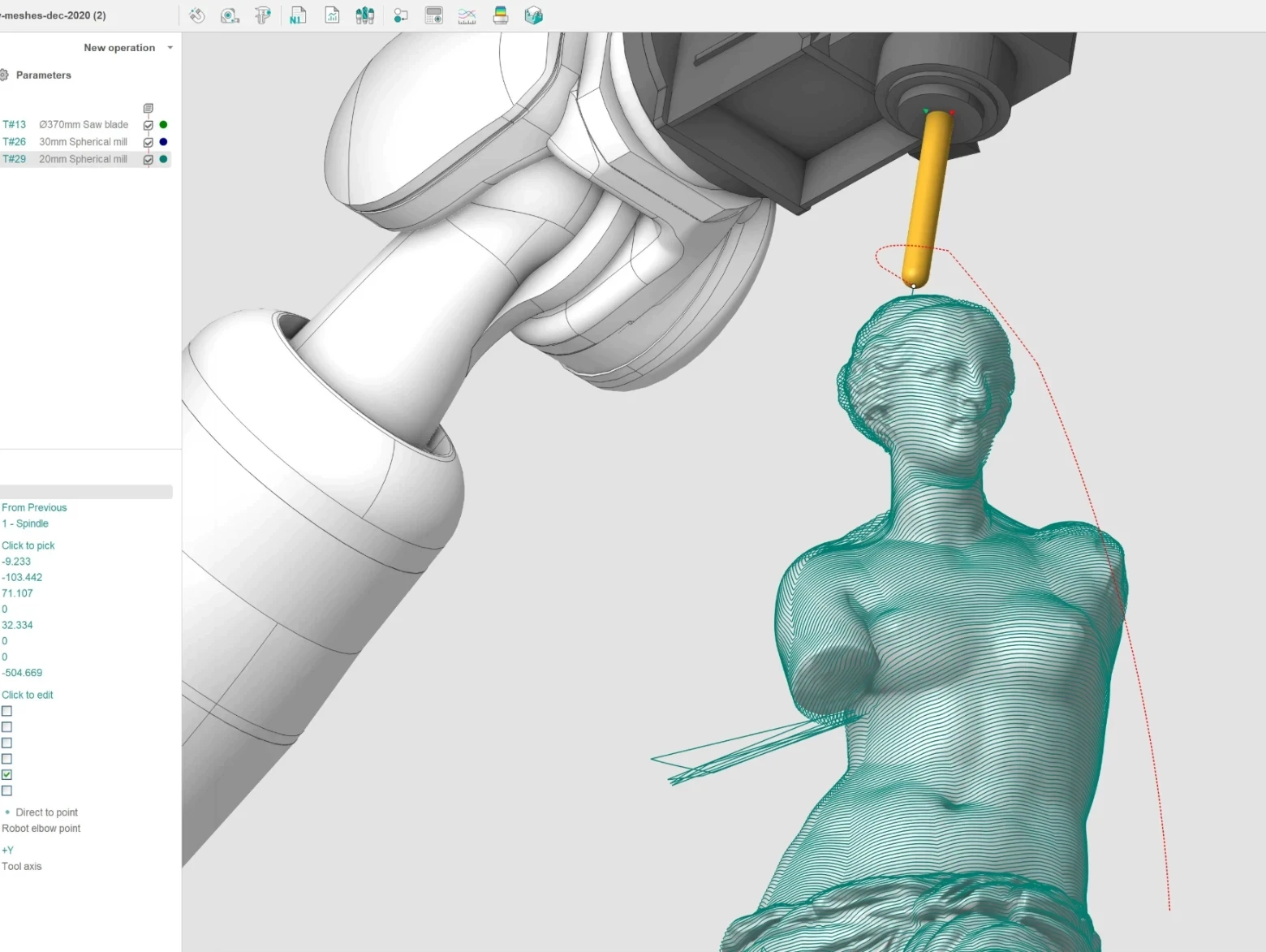
Task: Open the milling tools library icon
Action: point(365,15)
